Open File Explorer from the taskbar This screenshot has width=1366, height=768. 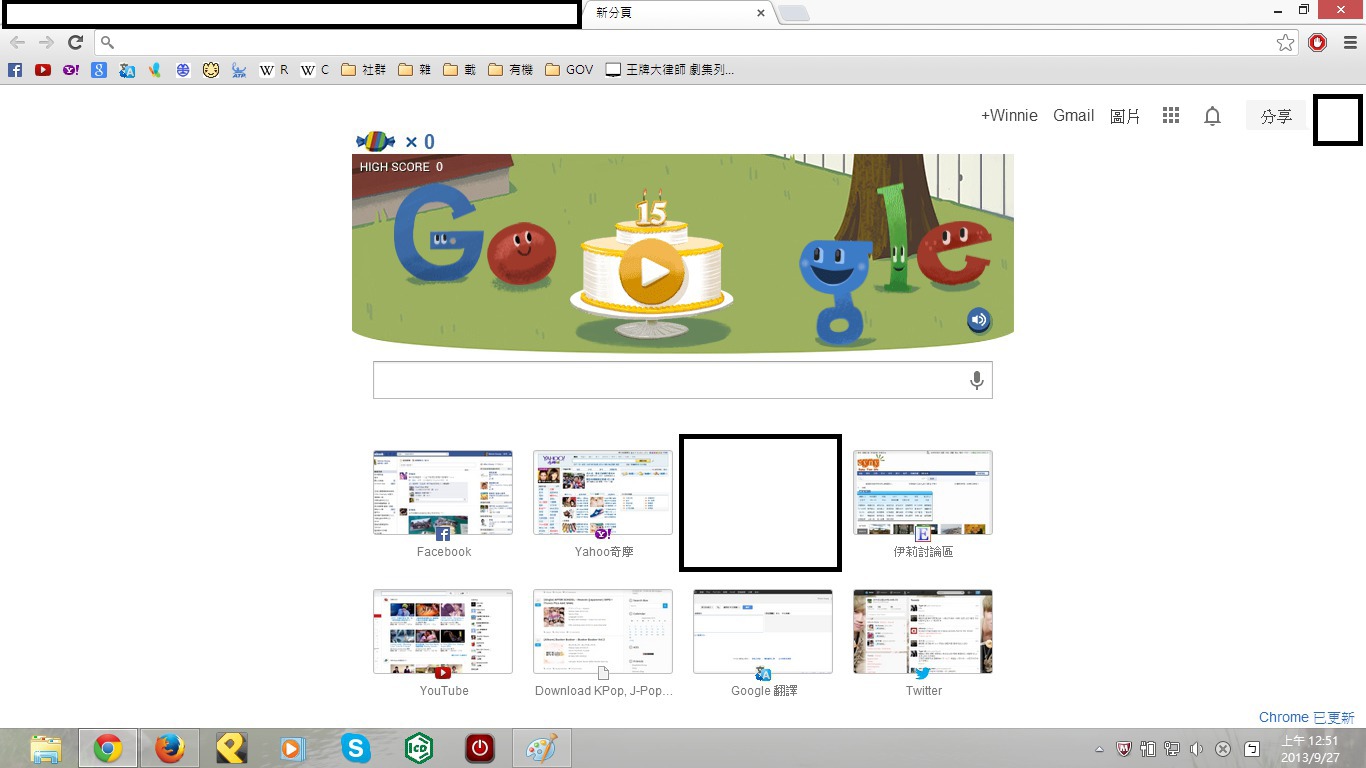click(x=46, y=748)
